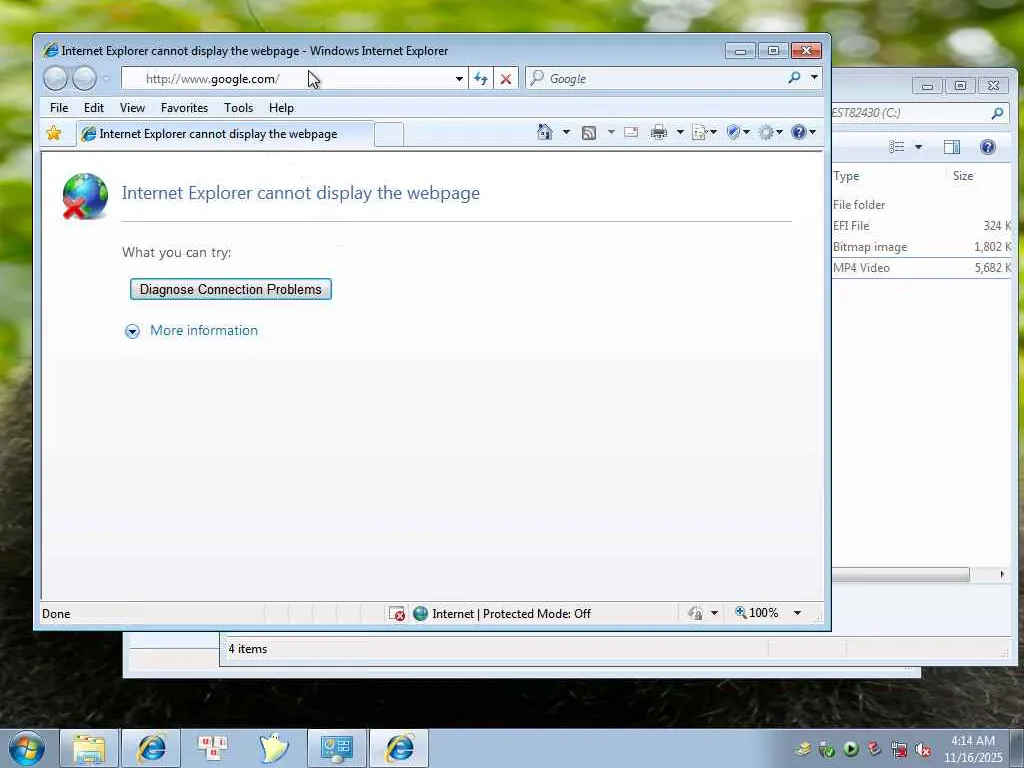Open the search provider dropdown arrow

pyautogui.click(x=814, y=78)
